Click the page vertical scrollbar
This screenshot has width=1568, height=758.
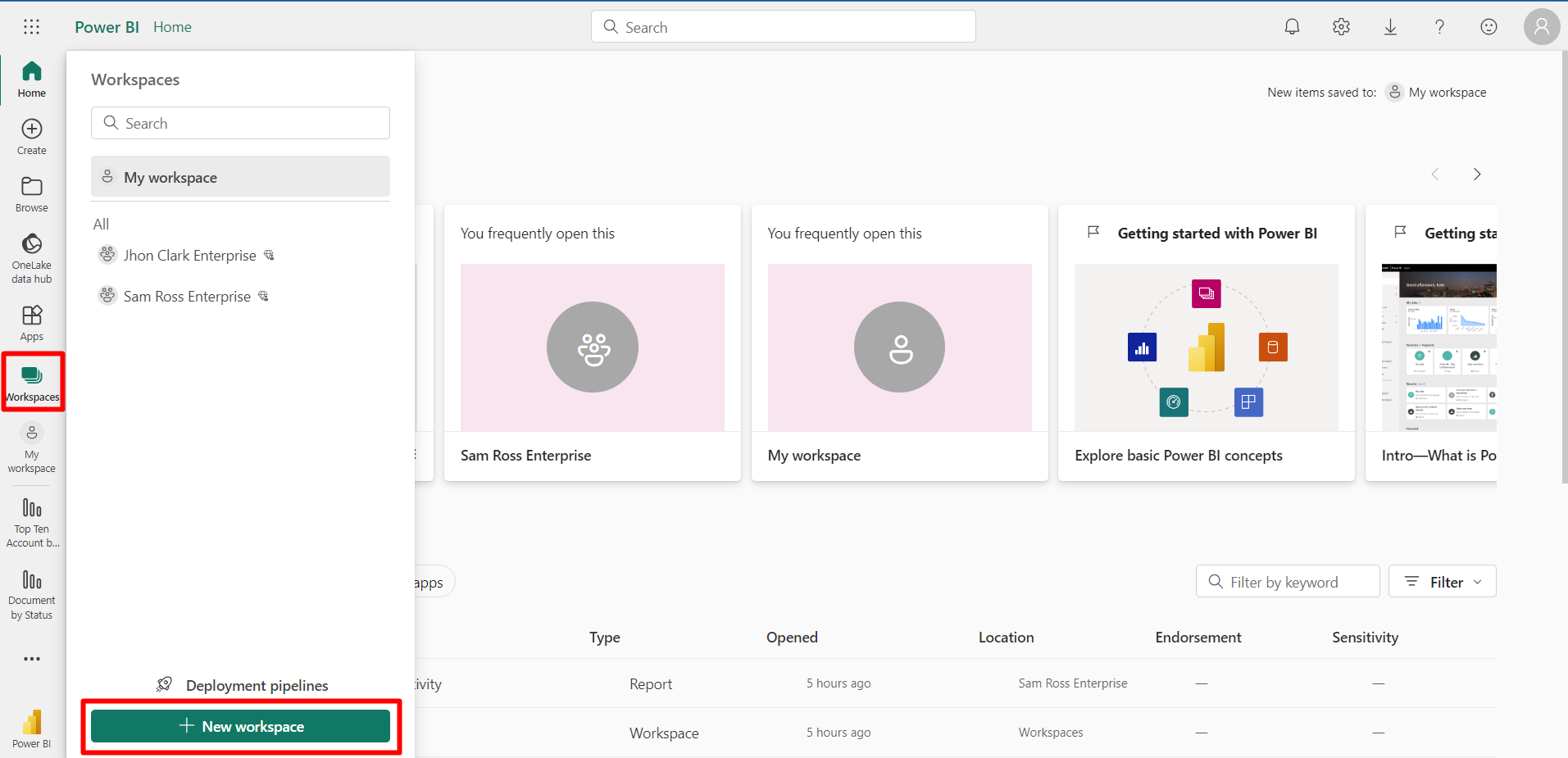pos(1565,266)
